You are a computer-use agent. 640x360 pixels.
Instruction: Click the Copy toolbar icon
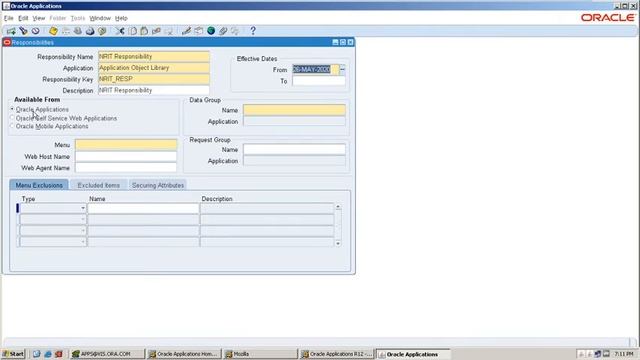point(132,31)
